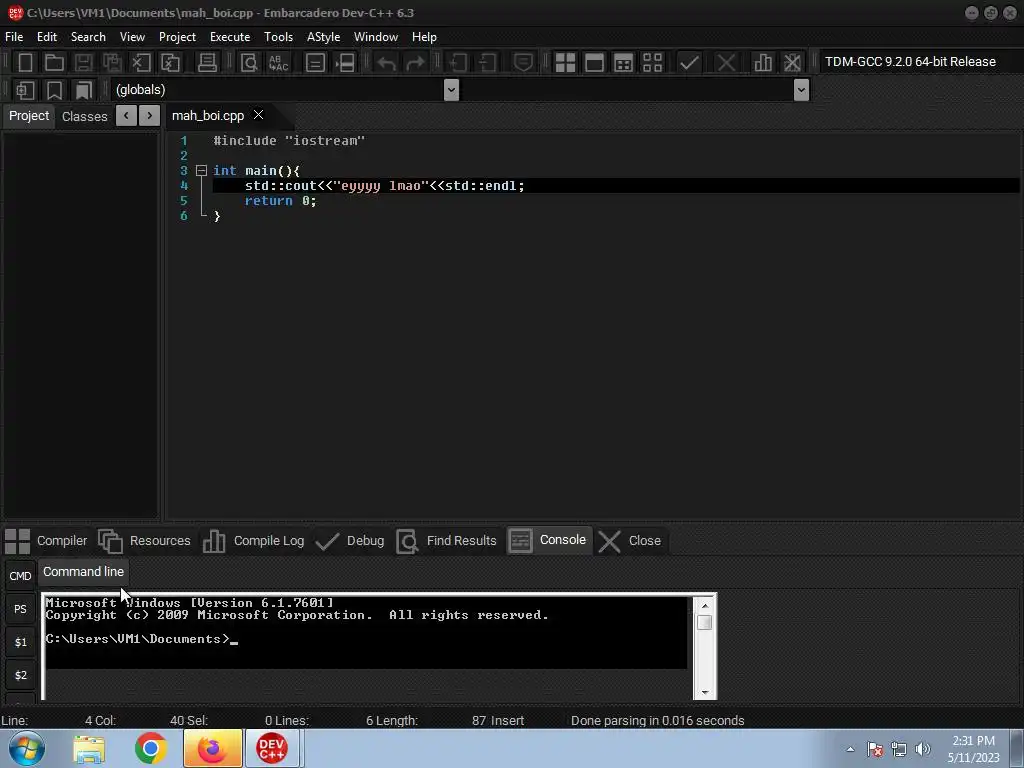Open the (globals) scope dropdown
Viewport: 1024px width, 768px height.
pyautogui.click(x=451, y=90)
